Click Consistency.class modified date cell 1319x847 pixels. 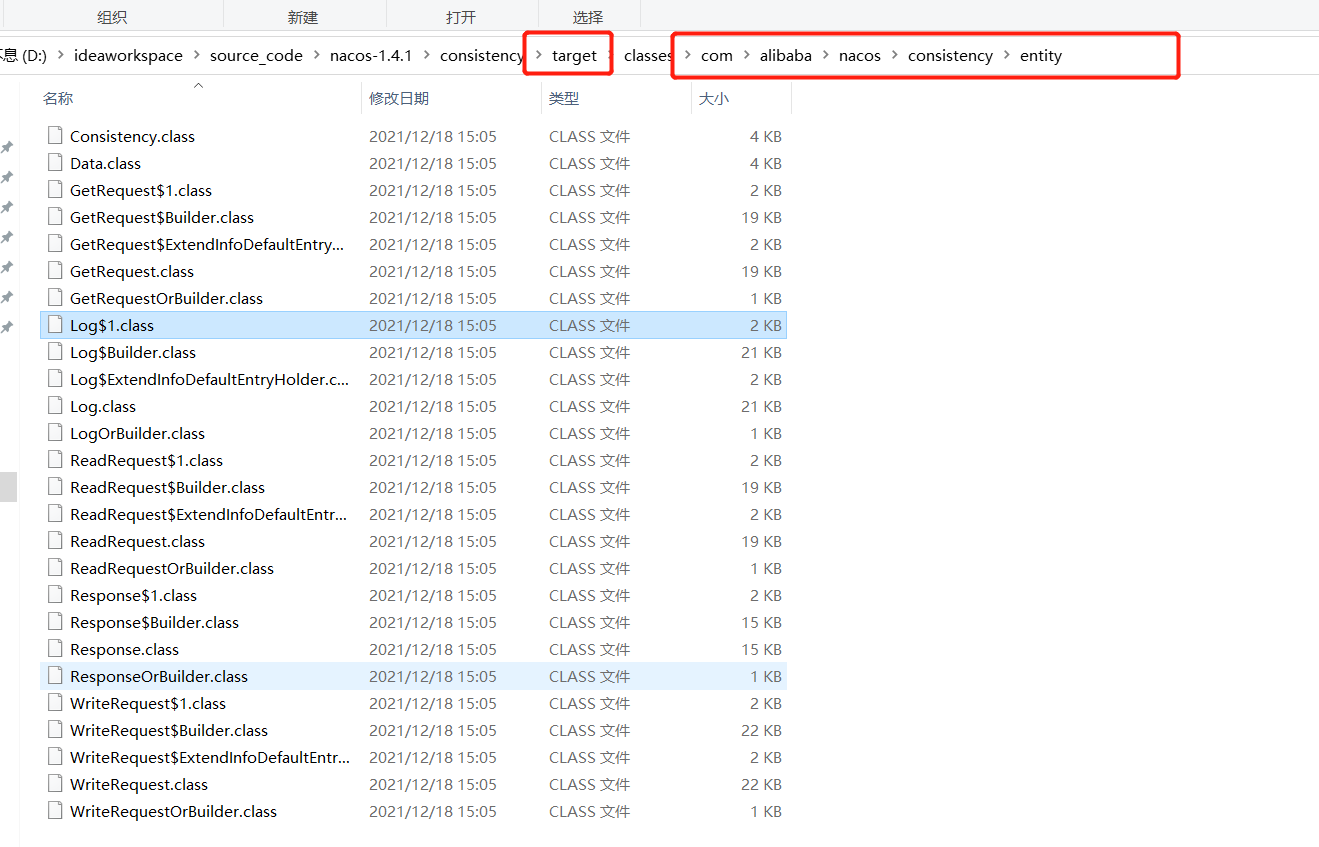coord(433,136)
